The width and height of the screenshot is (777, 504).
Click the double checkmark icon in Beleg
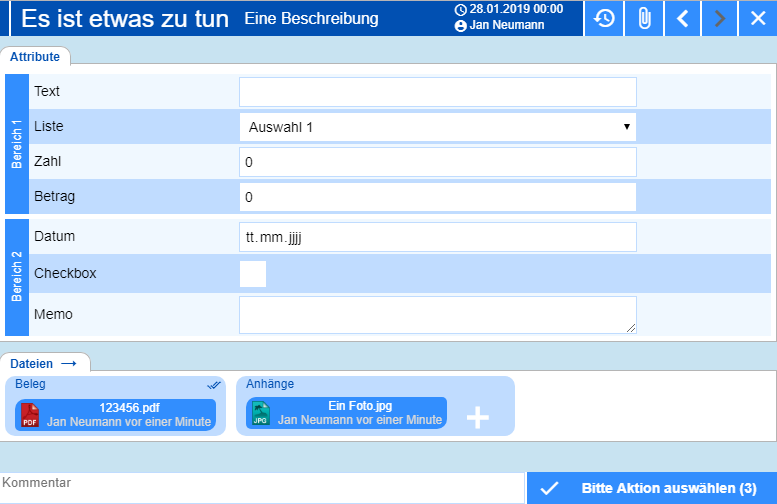[x=214, y=385]
